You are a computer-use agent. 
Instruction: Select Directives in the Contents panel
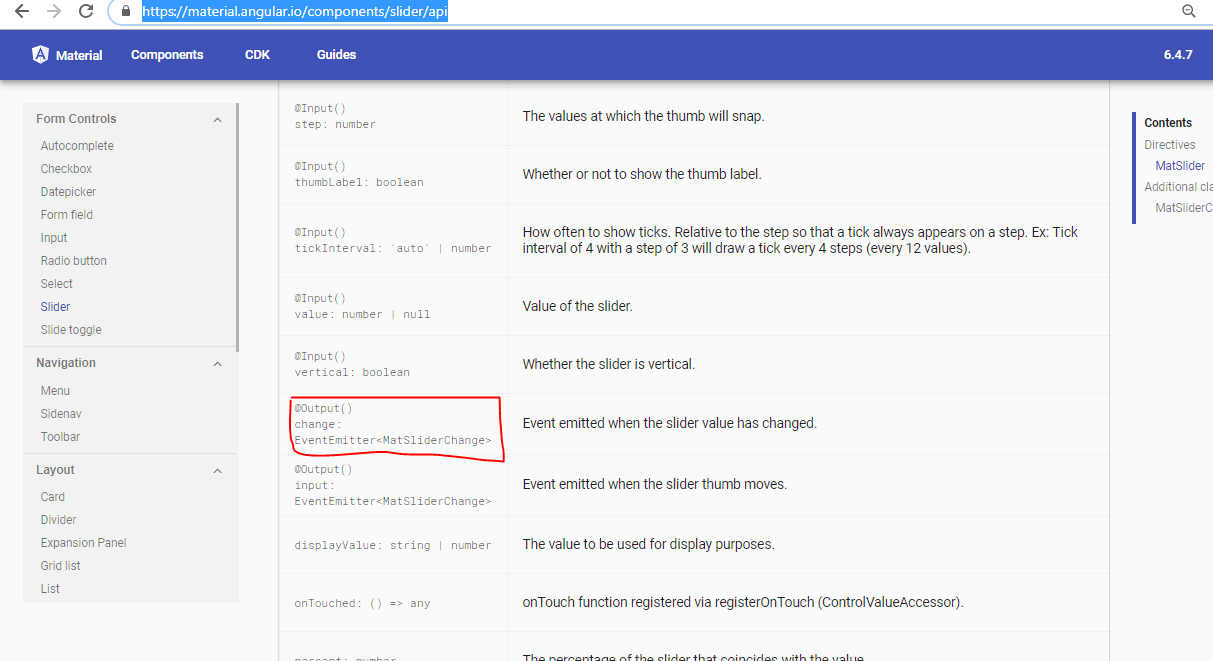click(x=1169, y=144)
